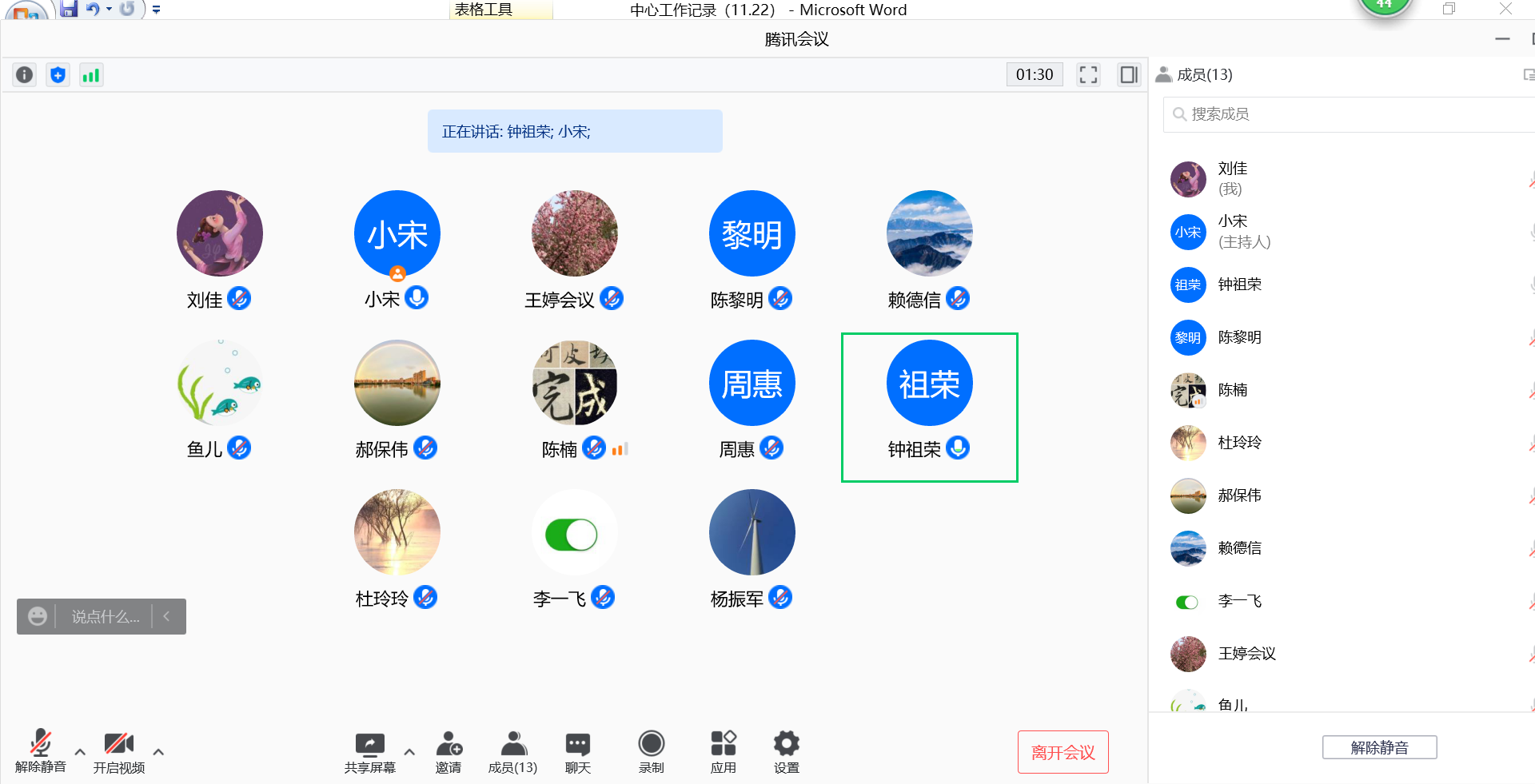Viewport: 1535px width, 784px height.
Task: Open the Chat button
Action: click(578, 753)
